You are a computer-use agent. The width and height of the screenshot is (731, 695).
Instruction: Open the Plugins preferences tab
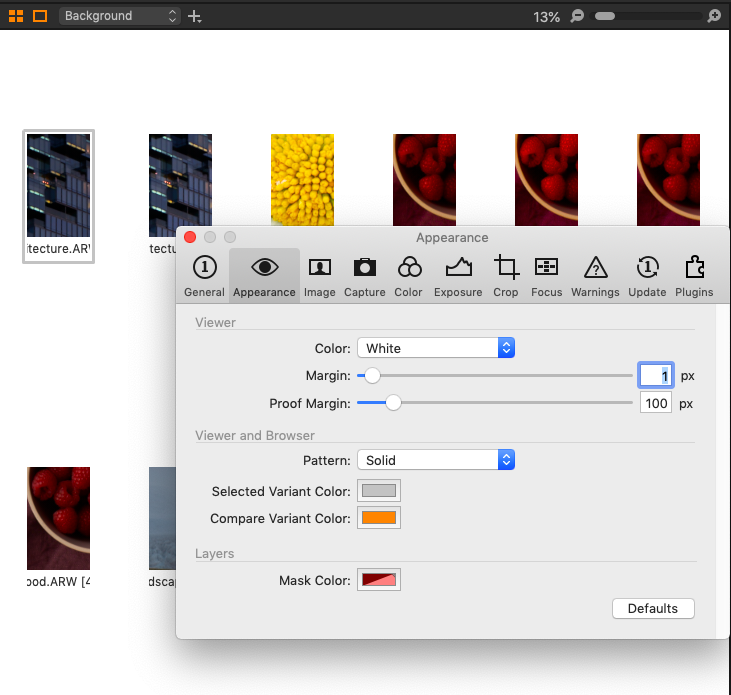(694, 276)
